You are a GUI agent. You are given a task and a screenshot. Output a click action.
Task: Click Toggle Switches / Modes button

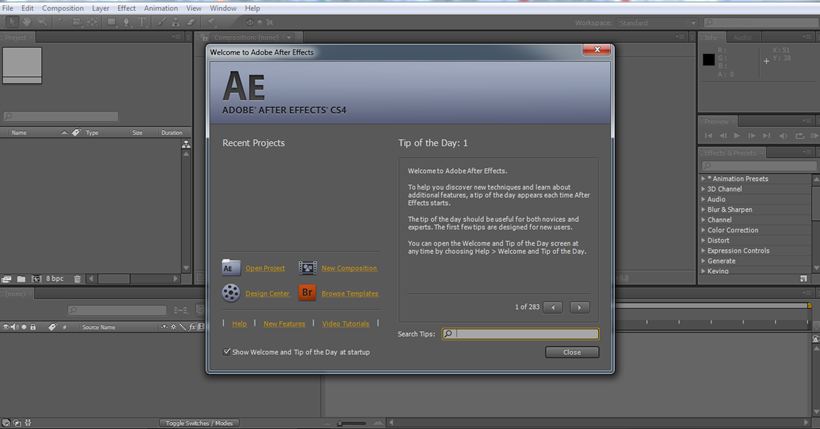click(199, 423)
